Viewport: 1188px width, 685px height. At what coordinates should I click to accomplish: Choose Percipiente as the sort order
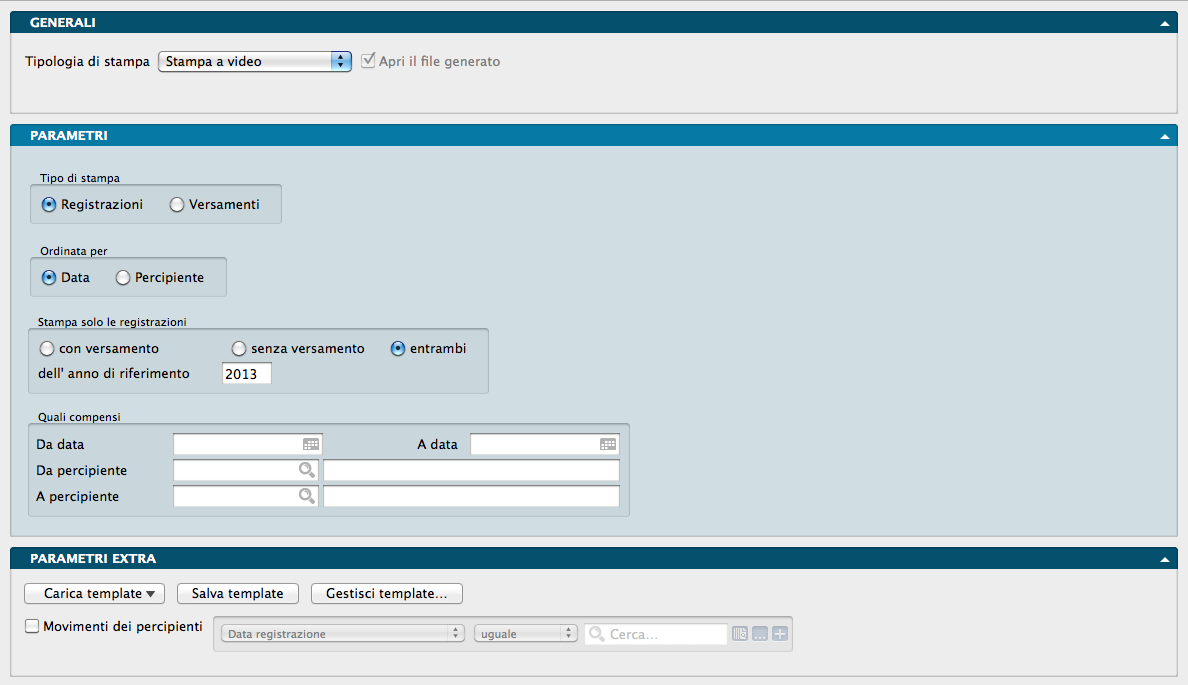[x=123, y=278]
